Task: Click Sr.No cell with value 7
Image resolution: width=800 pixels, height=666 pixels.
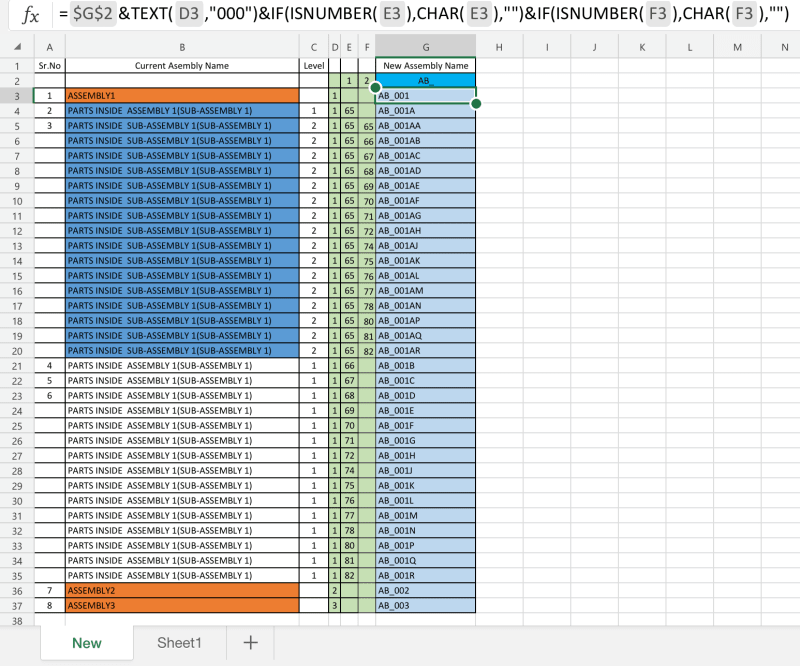Action: coord(49,590)
